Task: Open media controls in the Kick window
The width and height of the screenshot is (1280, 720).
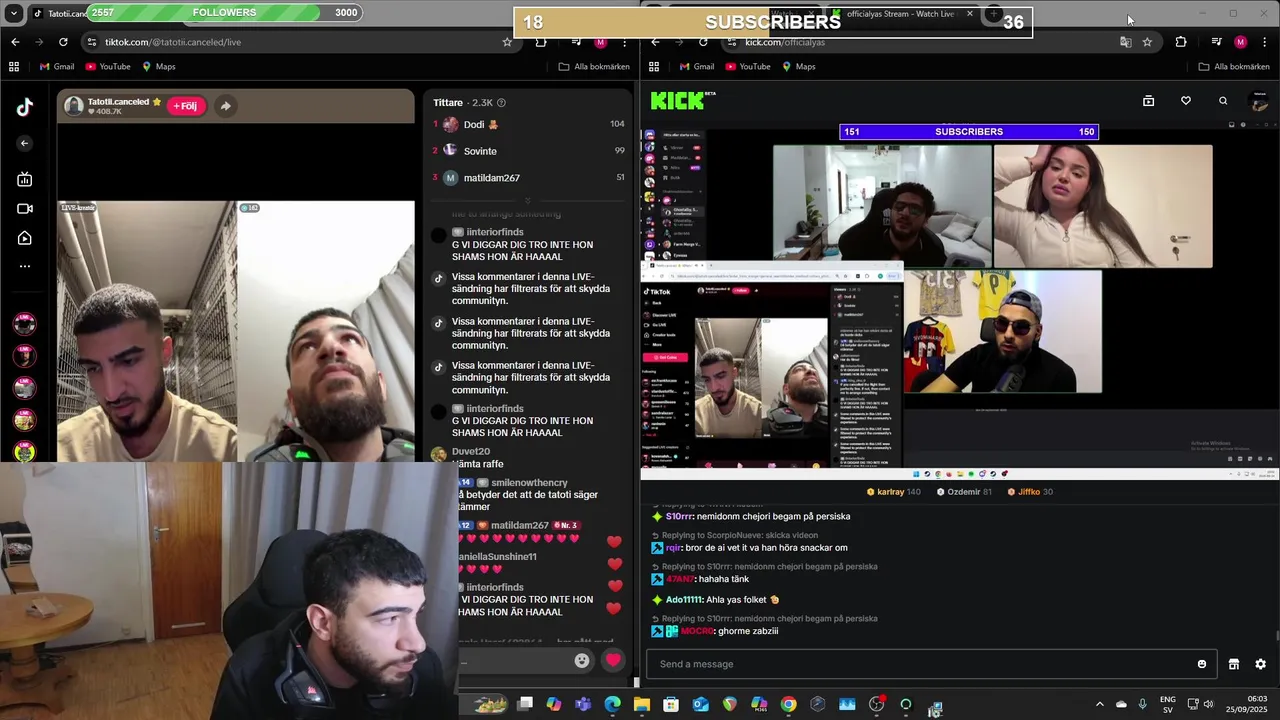Action: coord(1216,42)
